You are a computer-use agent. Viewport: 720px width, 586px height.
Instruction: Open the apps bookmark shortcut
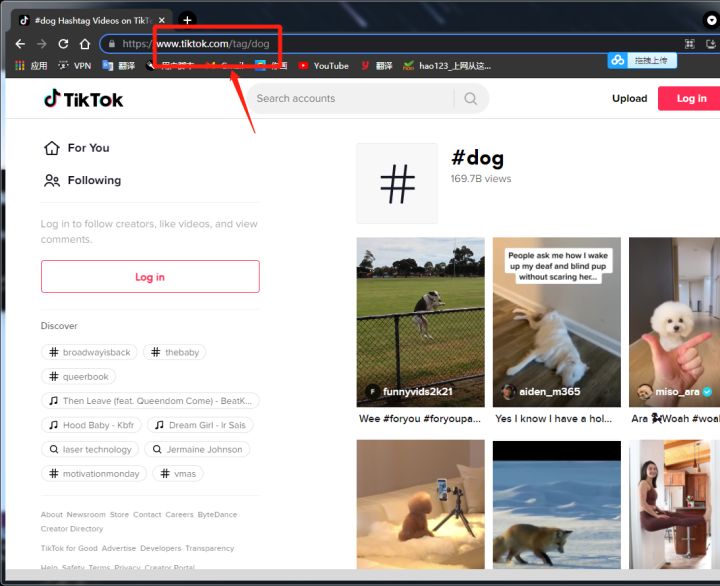(x=31, y=66)
